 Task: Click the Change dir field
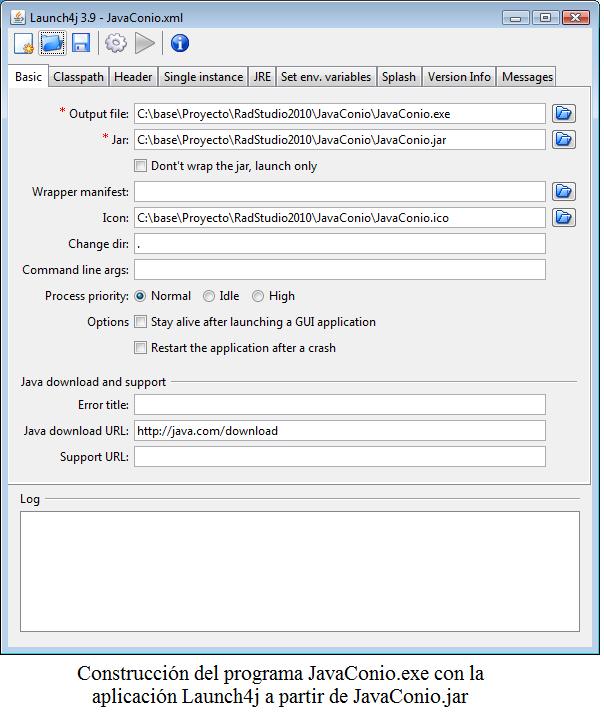point(340,243)
